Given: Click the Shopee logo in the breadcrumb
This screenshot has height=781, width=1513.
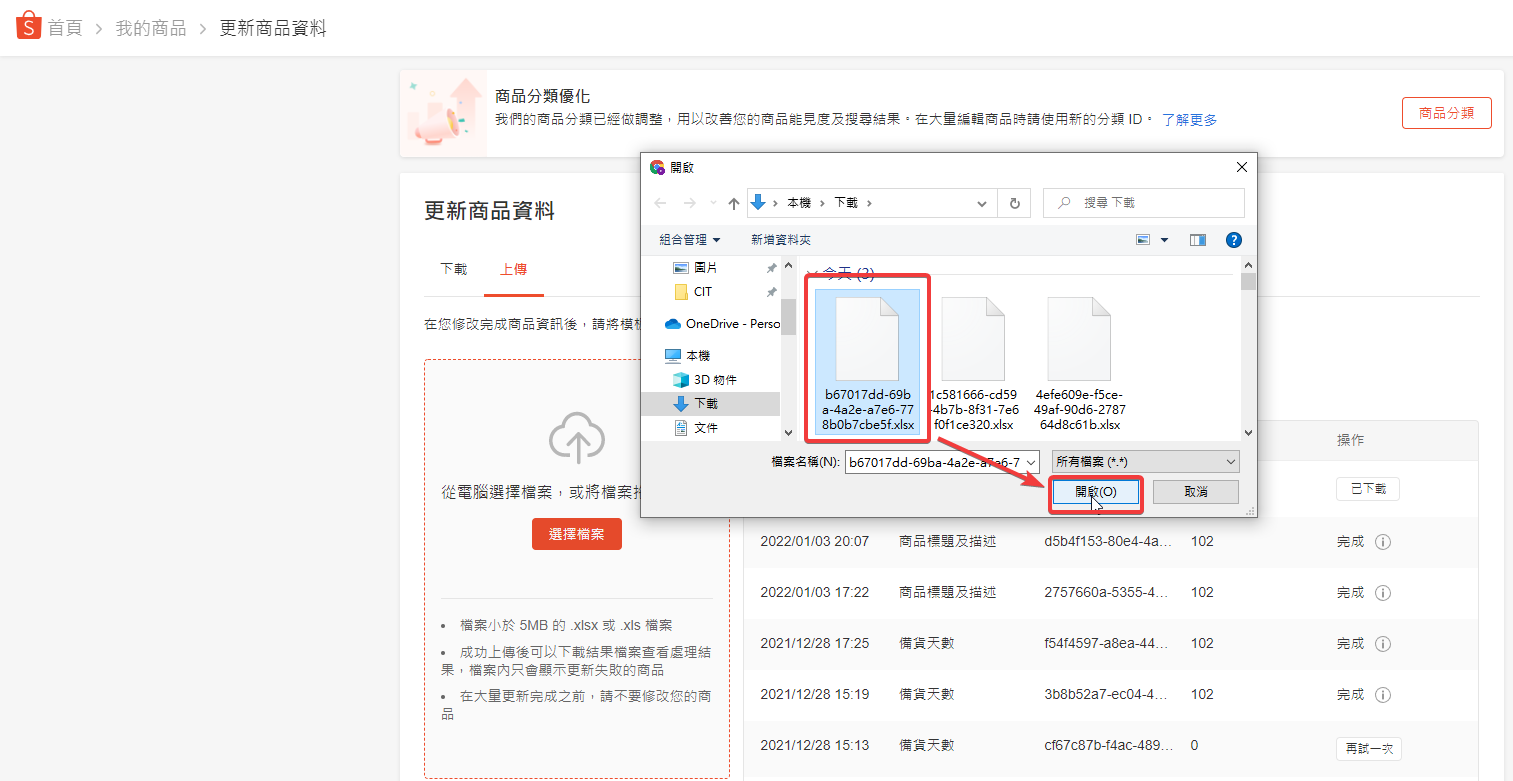Looking at the screenshot, I should point(29,26).
